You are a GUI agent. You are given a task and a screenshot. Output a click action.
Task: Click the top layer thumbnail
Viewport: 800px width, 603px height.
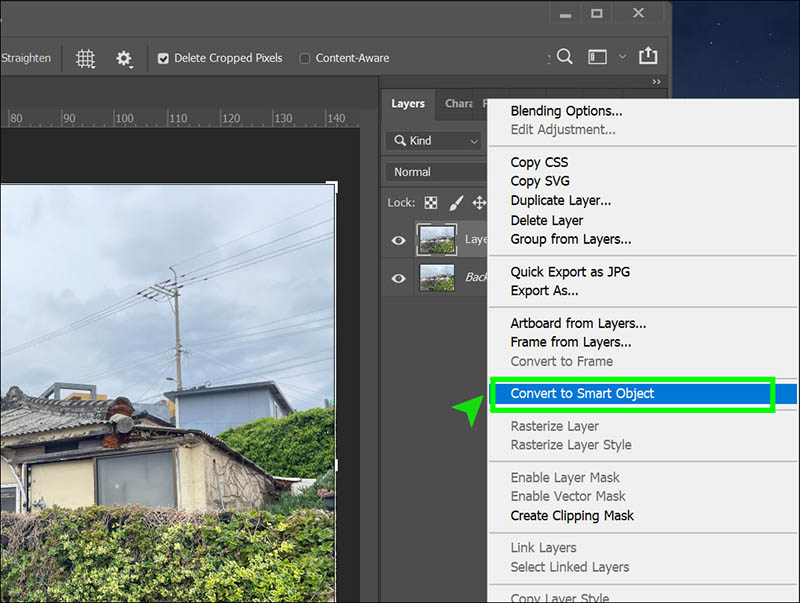click(437, 239)
